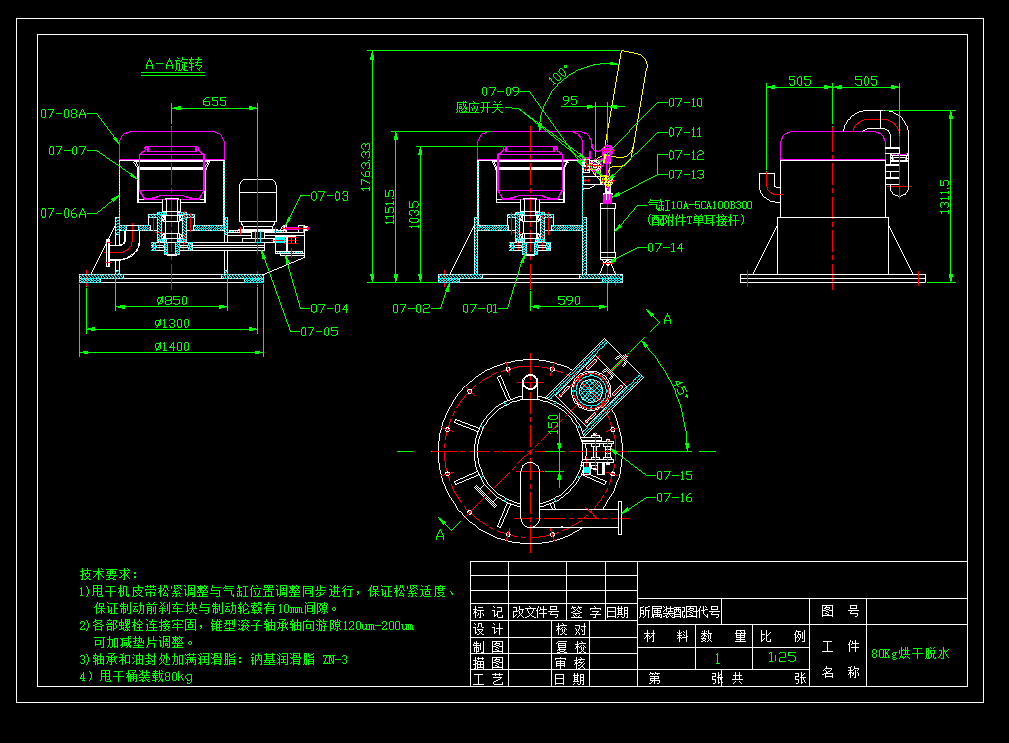
Task: Click the '描图' title block cell
Action: click(489, 663)
